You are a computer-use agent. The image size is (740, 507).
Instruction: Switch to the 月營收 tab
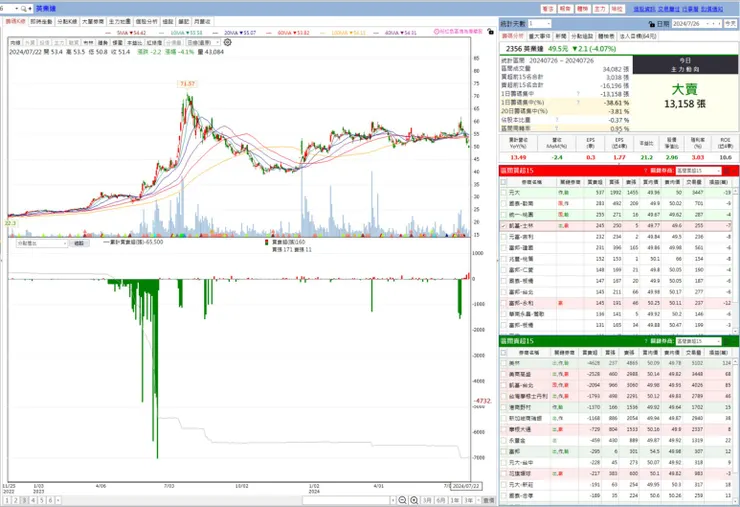pyautogui.click(x=202, y=22)
